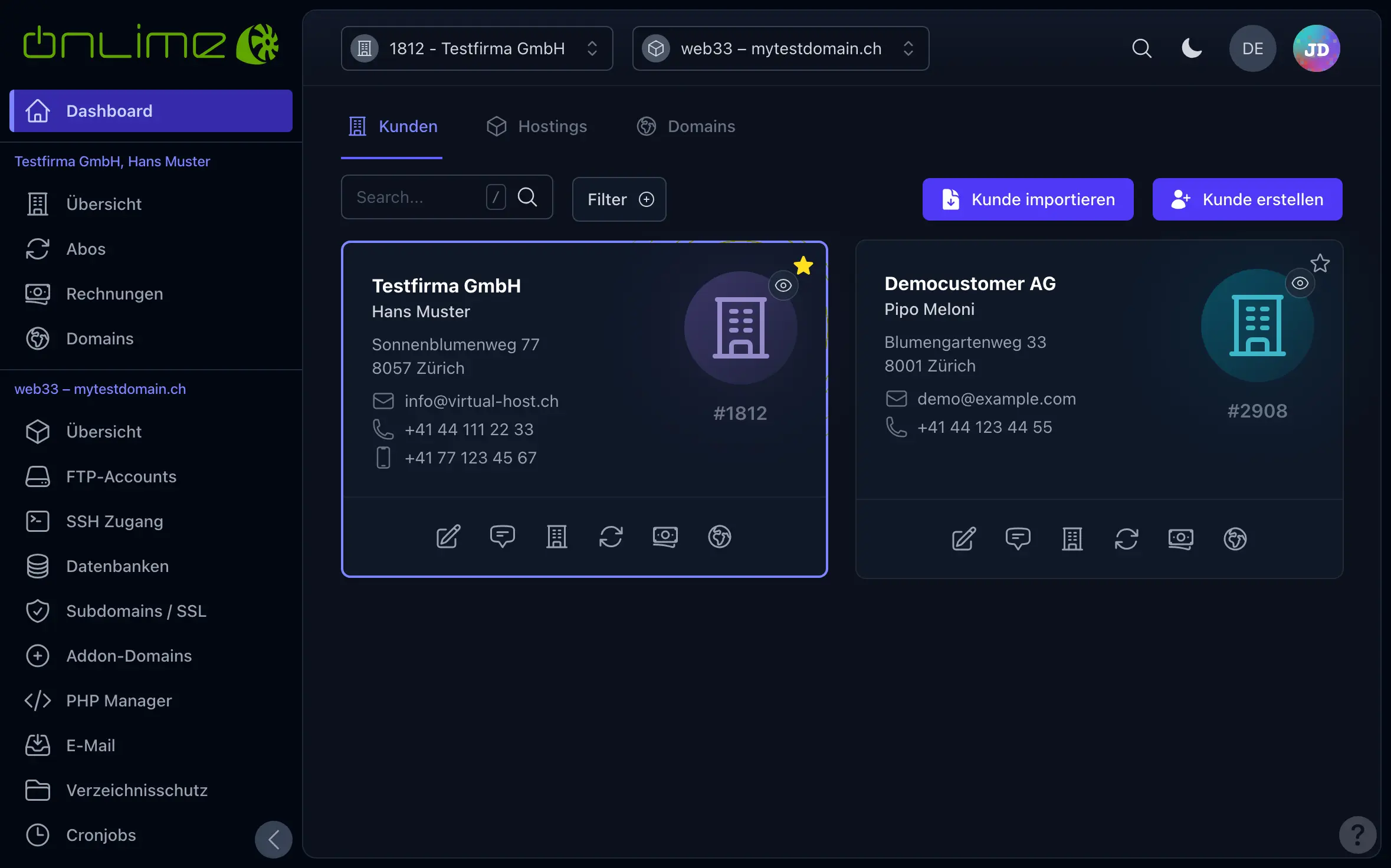Open building icon in Testfirma GmbH card footer
The width and height of the screenshot is (1391, 868).
click(557, 537)
